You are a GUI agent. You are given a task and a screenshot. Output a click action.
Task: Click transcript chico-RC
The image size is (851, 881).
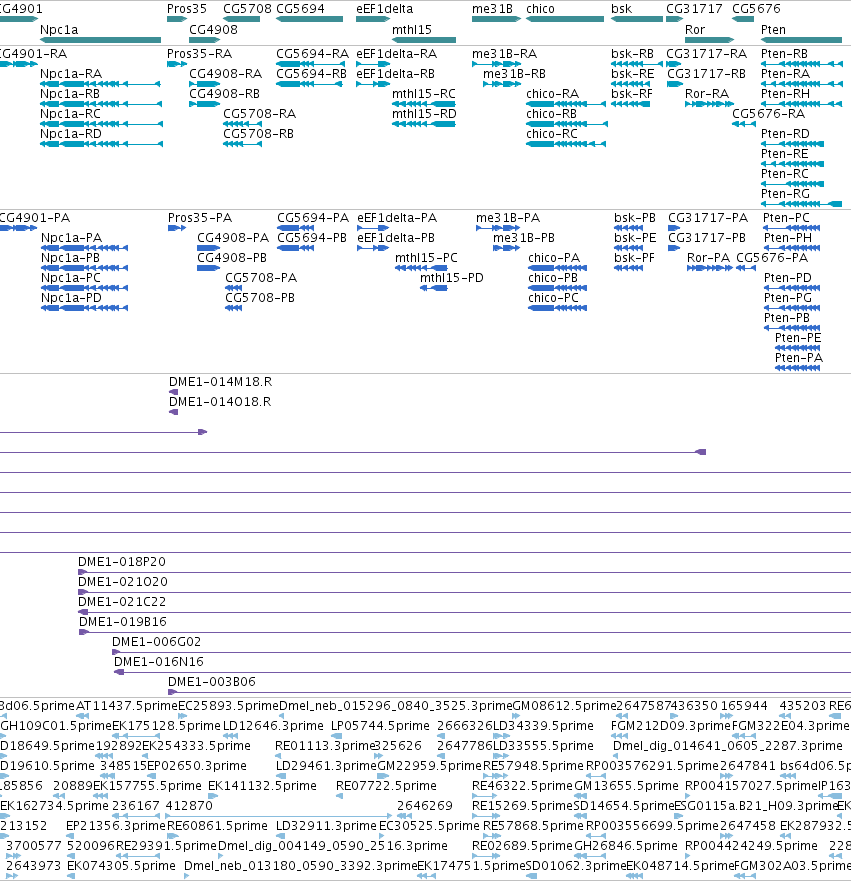click(566, 144)
